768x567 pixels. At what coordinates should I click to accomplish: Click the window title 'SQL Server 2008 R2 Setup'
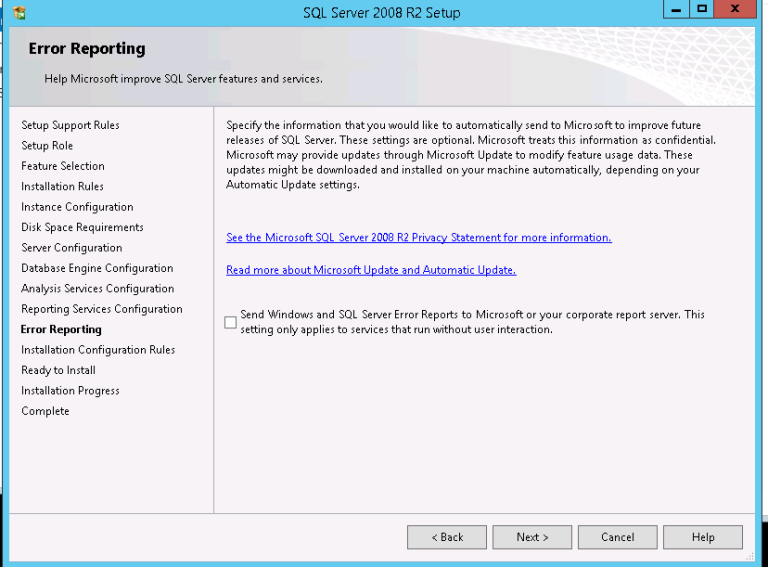382,13
